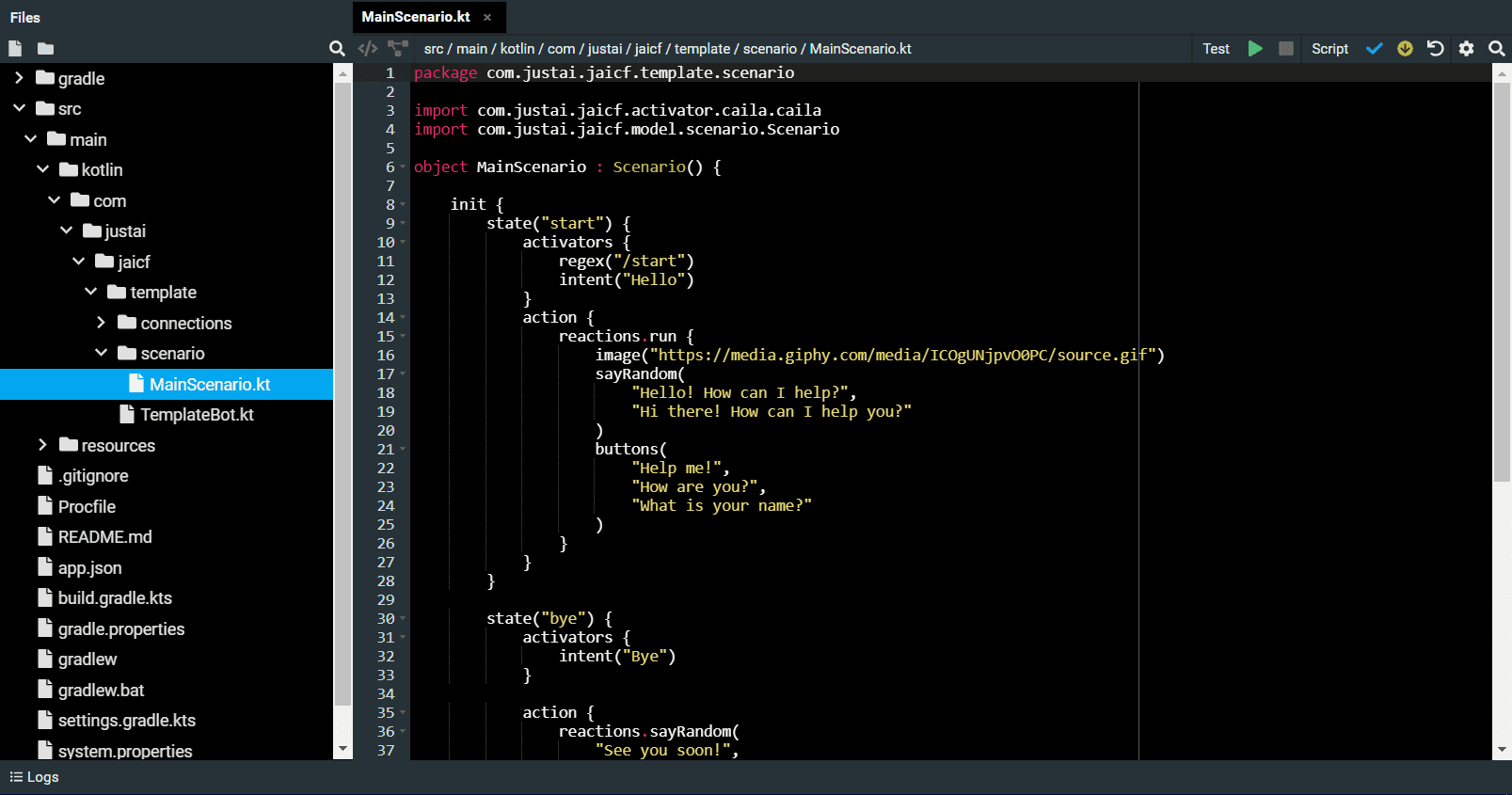Click the README.md file icon
The width and height of the screenshot is (1512, 795).
[x=45, y=536]
